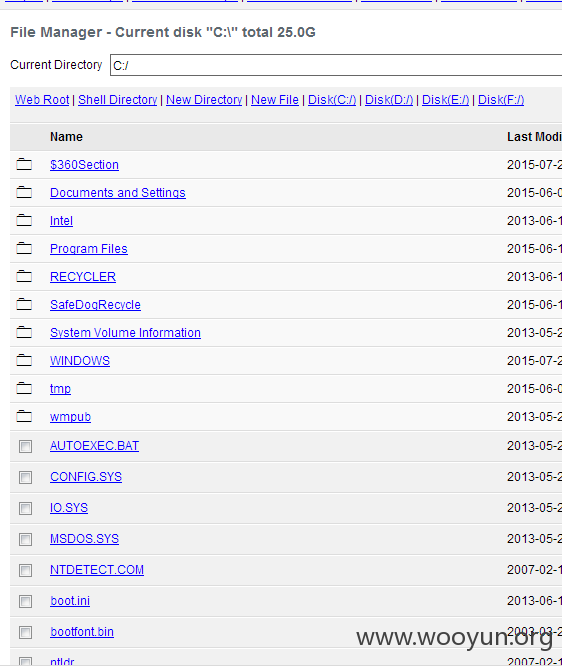Browse into the WINDOWS folder
Screen dimensions: 562x666
coord(80,361)
